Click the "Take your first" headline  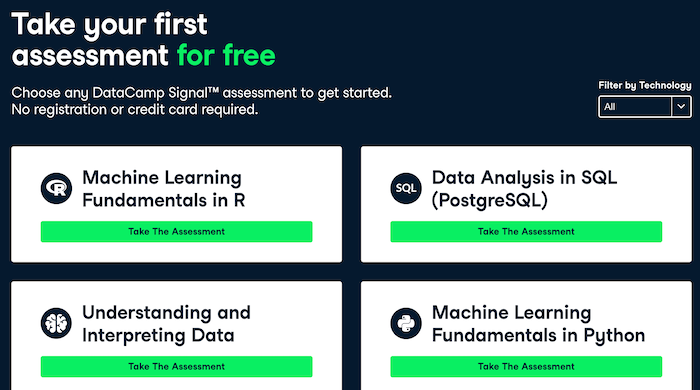109,24
